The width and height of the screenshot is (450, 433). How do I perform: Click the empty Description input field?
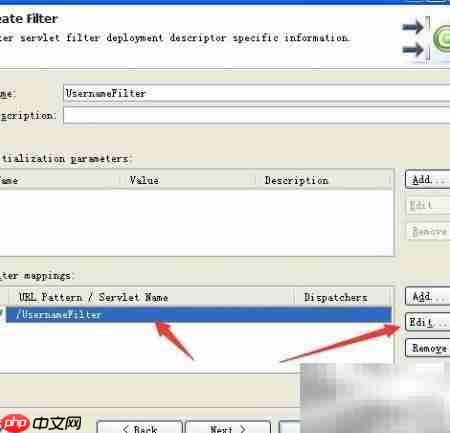point(257,116)
